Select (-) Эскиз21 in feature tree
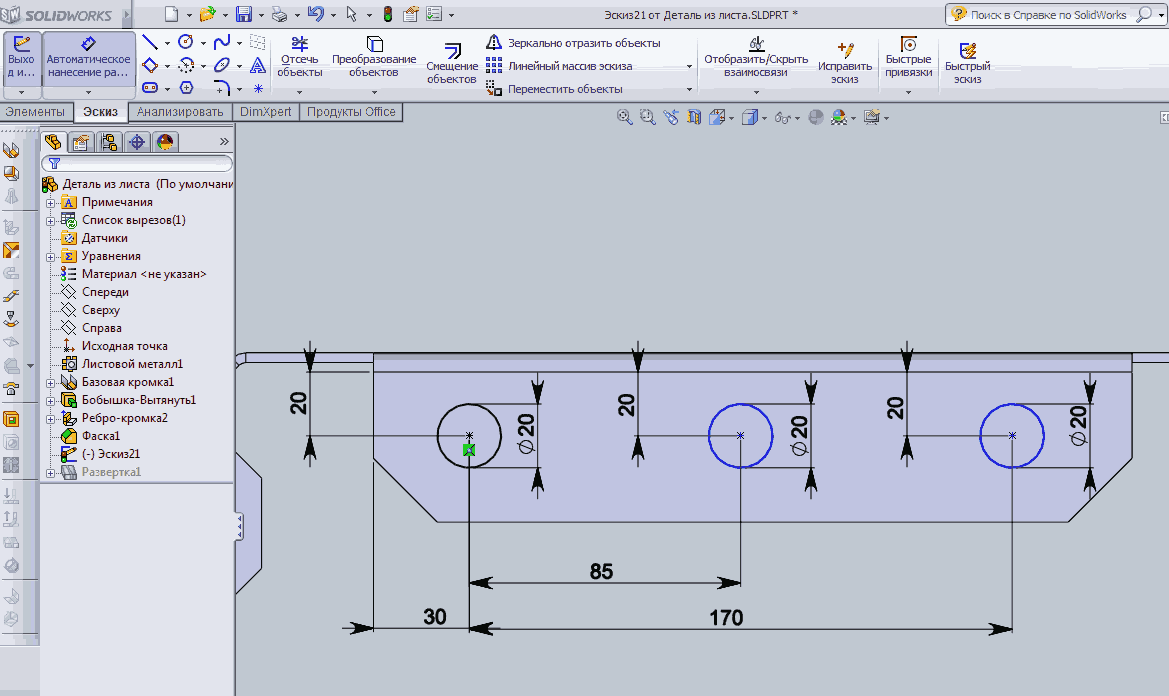The height and width of the screenshot is (696, 1169). (x=101, y=454)
